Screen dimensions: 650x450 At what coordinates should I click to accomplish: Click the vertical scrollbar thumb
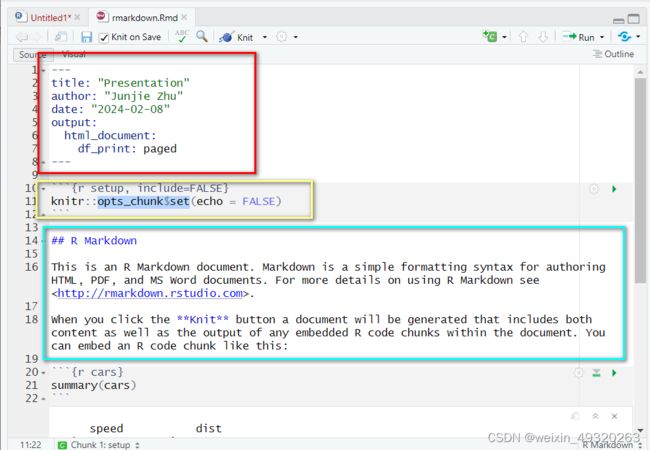[640, 180]
